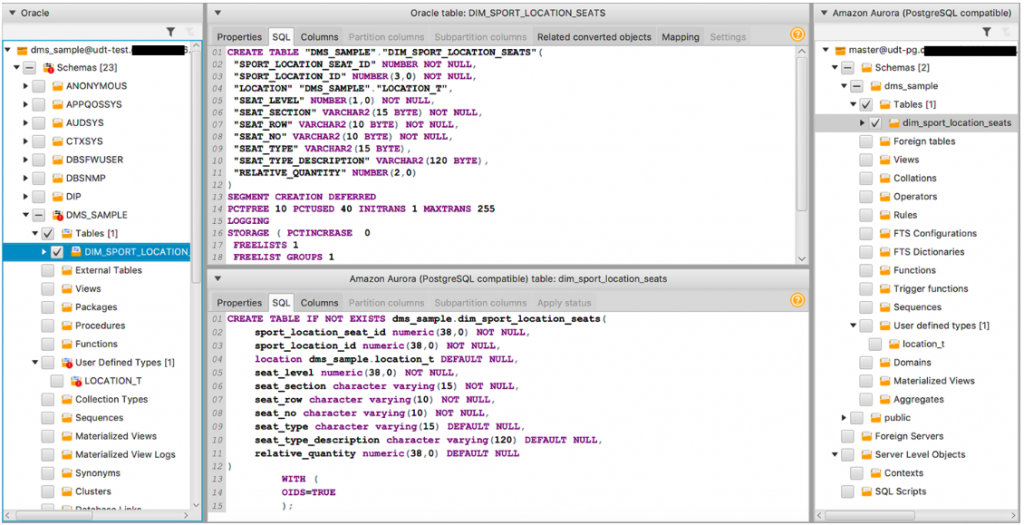Select the Clusters tree row
The image size is (1024, 525).
click(98, 491)
